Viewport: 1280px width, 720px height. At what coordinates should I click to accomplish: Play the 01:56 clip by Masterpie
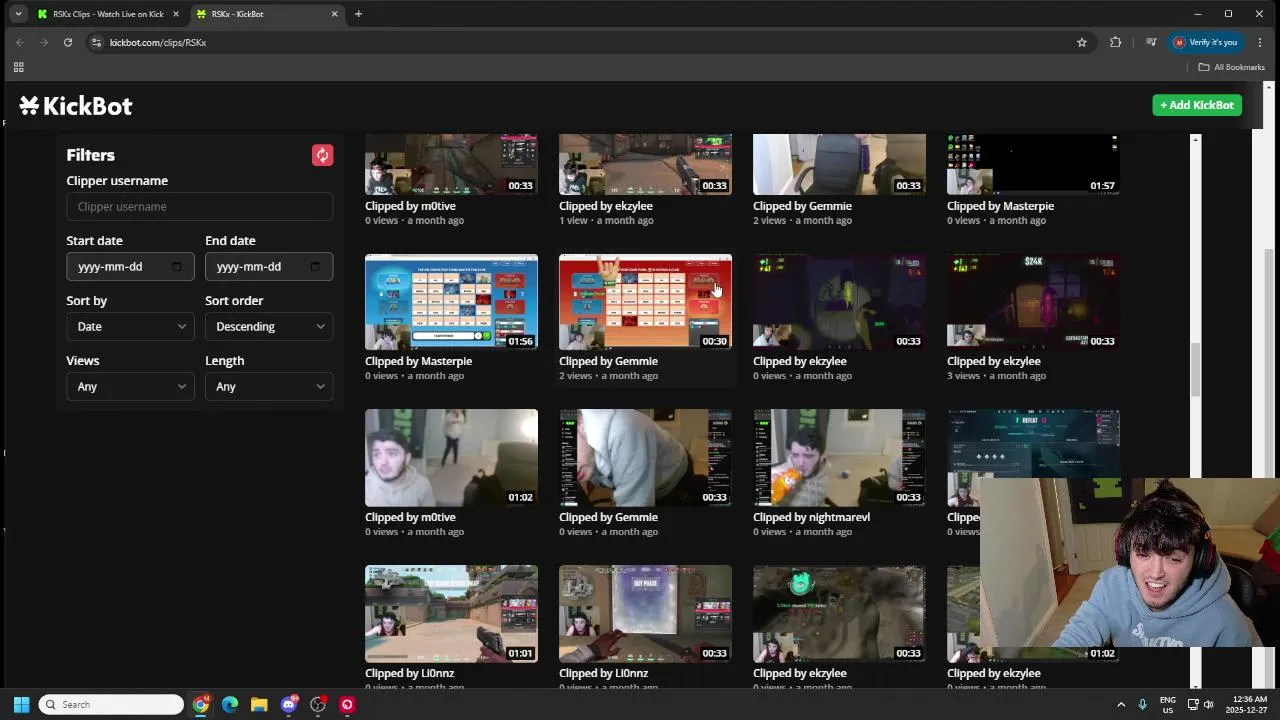tap(451, 302)
